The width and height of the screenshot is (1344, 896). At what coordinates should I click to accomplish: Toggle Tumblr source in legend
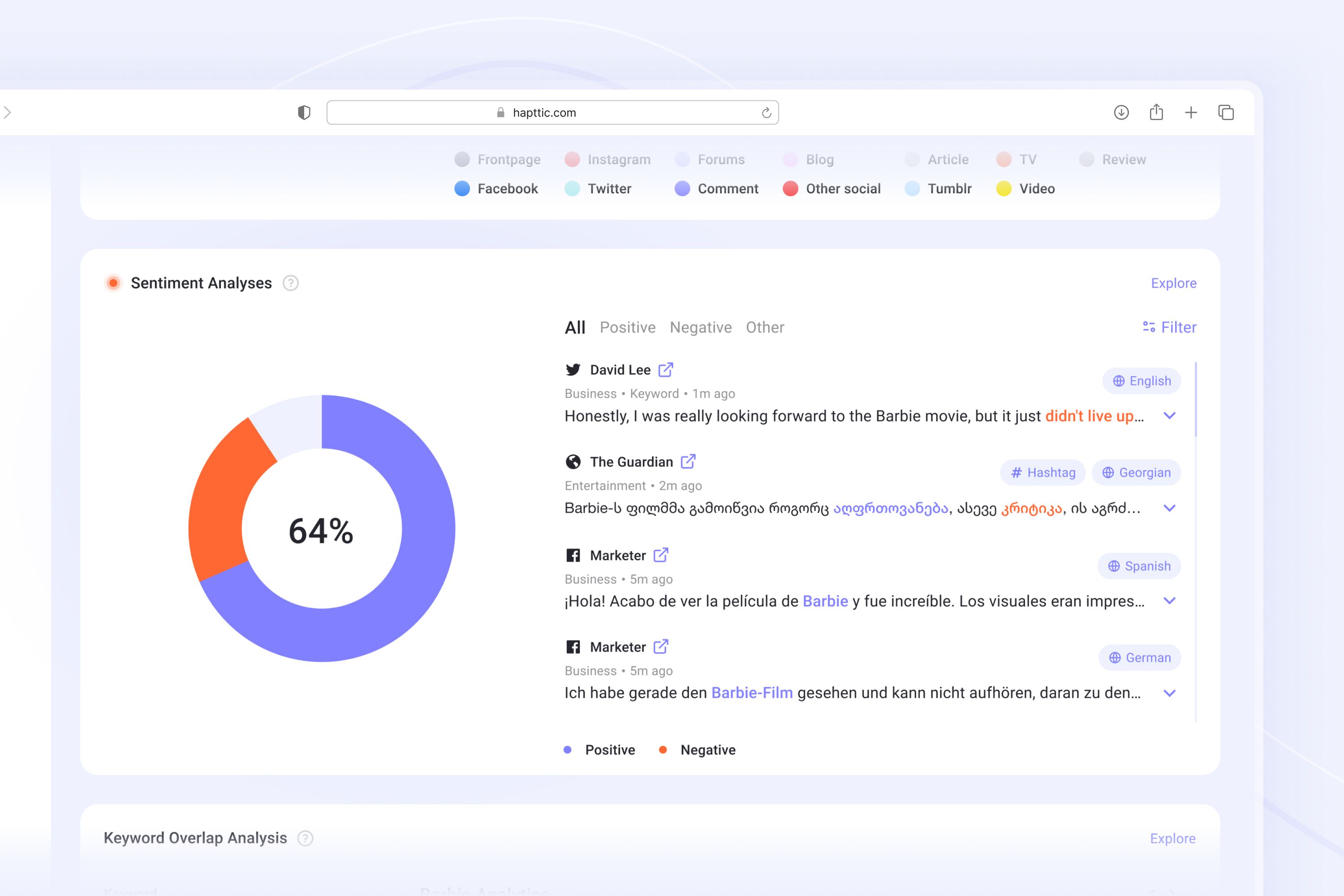[x=938, y=189]
